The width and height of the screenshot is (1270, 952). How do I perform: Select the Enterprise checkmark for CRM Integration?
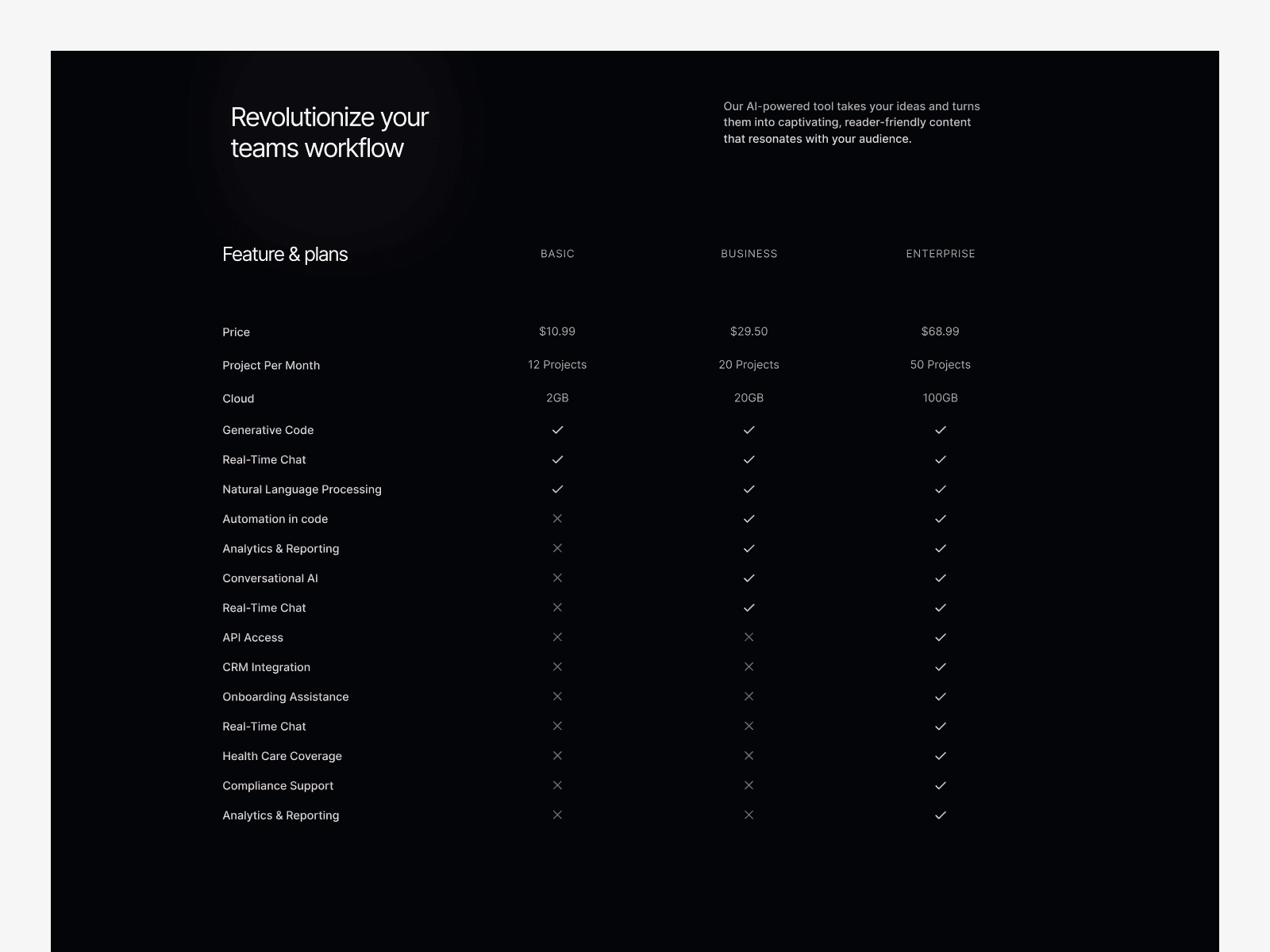941,667
